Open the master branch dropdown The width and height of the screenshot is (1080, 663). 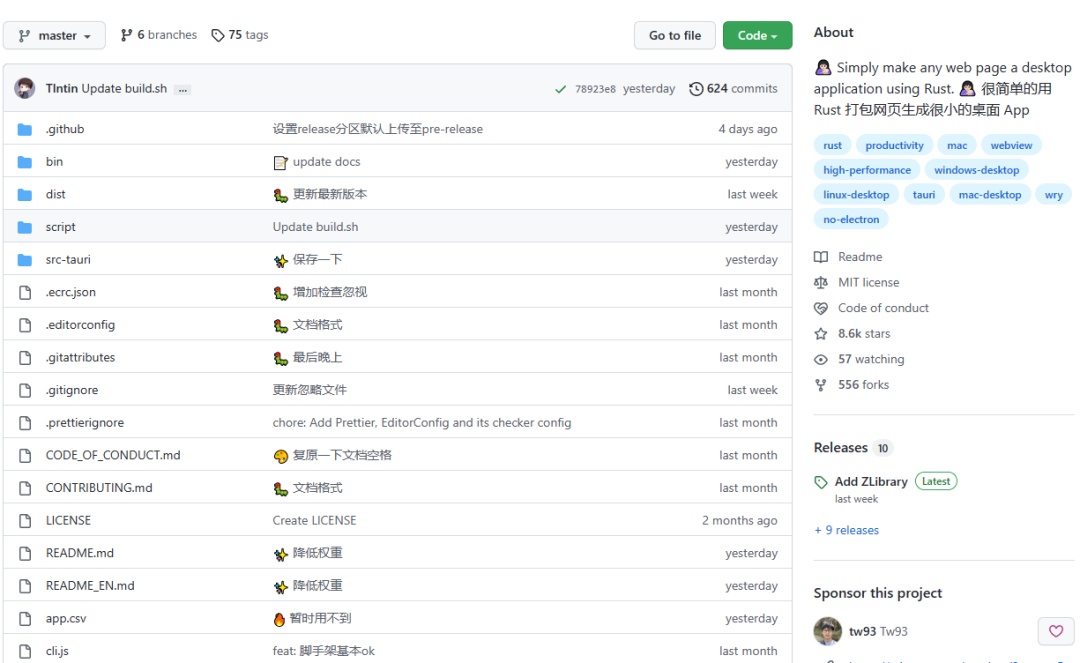click(x=54, y=34)
